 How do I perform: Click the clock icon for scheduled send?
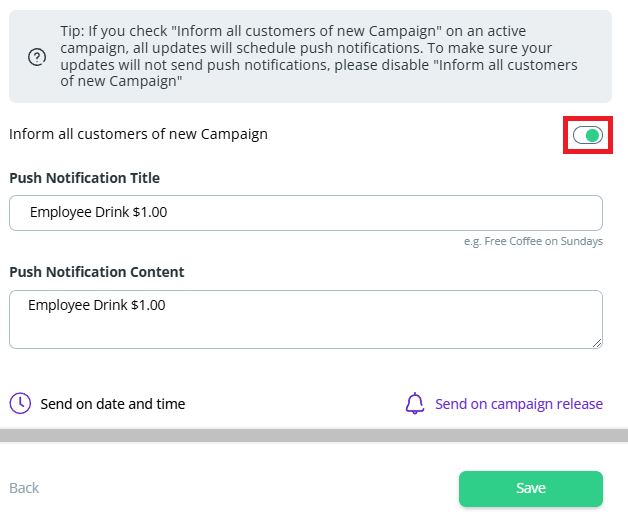20,403
